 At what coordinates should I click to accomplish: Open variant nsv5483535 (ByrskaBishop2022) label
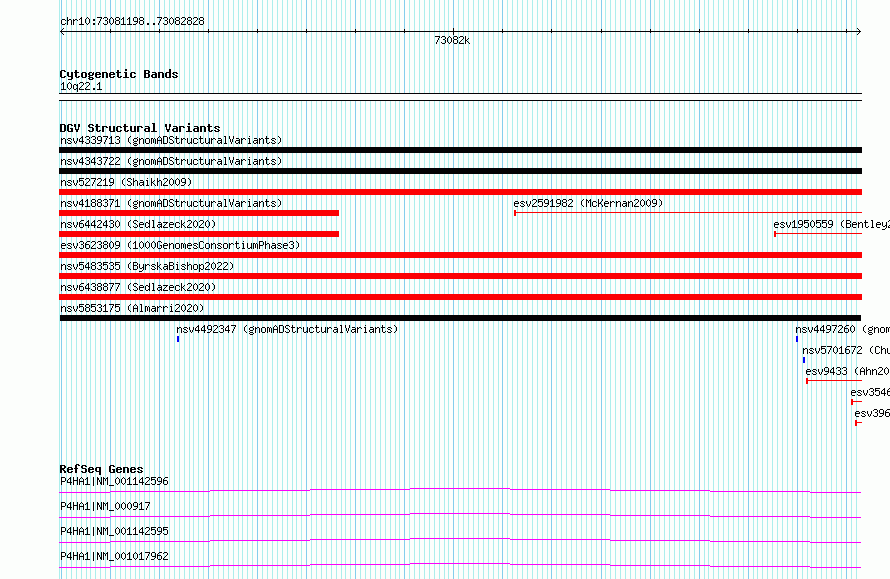pyautogui.click(x=147, y=266)
